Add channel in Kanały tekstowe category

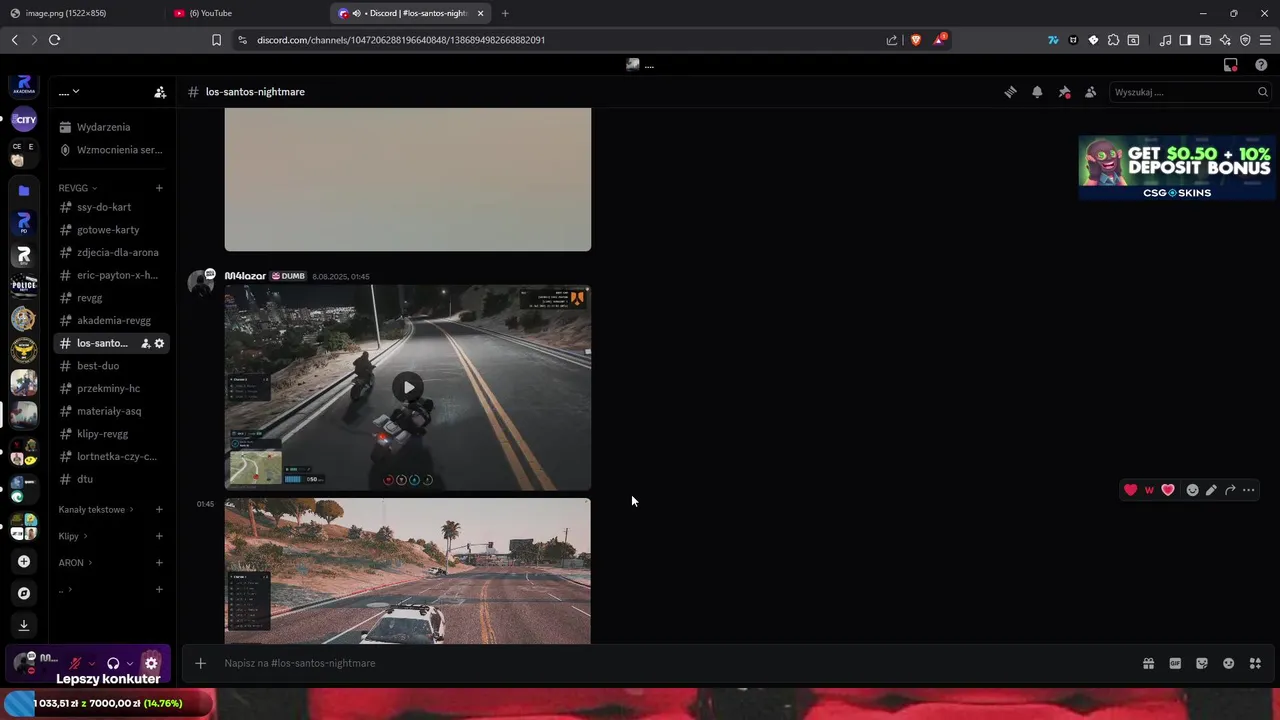point(159,509)
